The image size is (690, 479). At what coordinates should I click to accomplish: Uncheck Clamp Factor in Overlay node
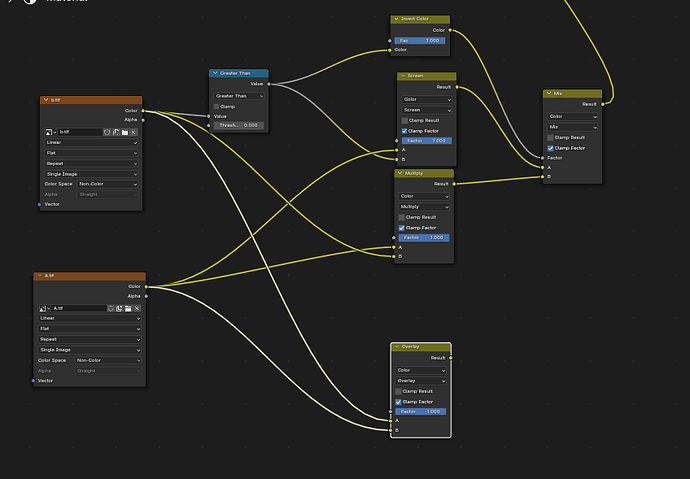click(398, 402)
